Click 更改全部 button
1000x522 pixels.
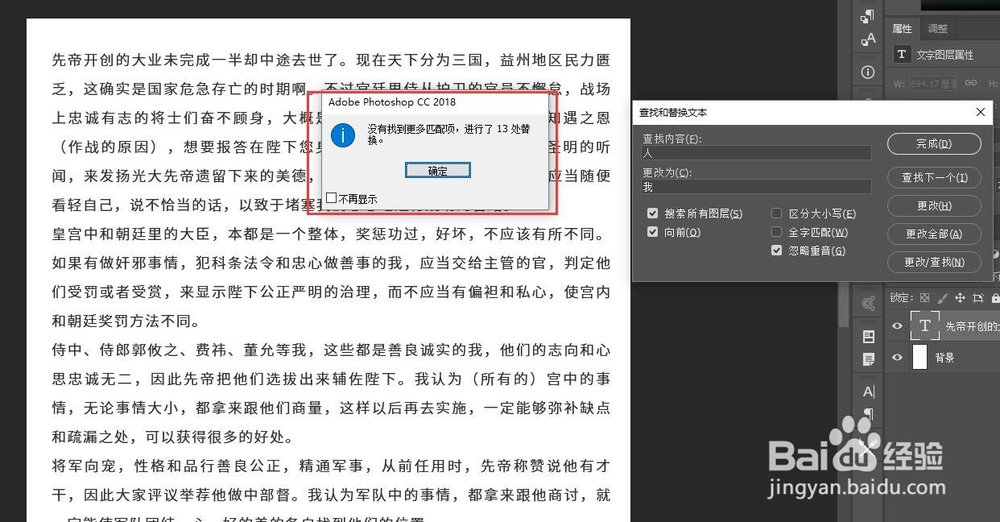[934, 234]
